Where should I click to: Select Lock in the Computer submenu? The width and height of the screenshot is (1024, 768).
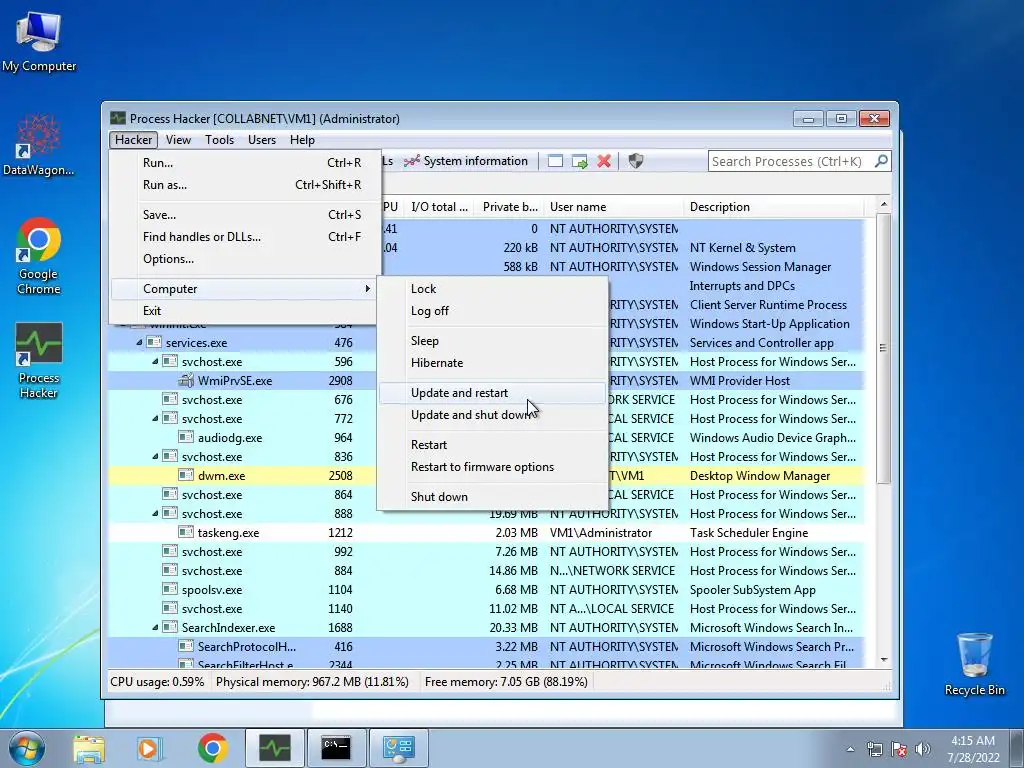click(x=492, y=289)
